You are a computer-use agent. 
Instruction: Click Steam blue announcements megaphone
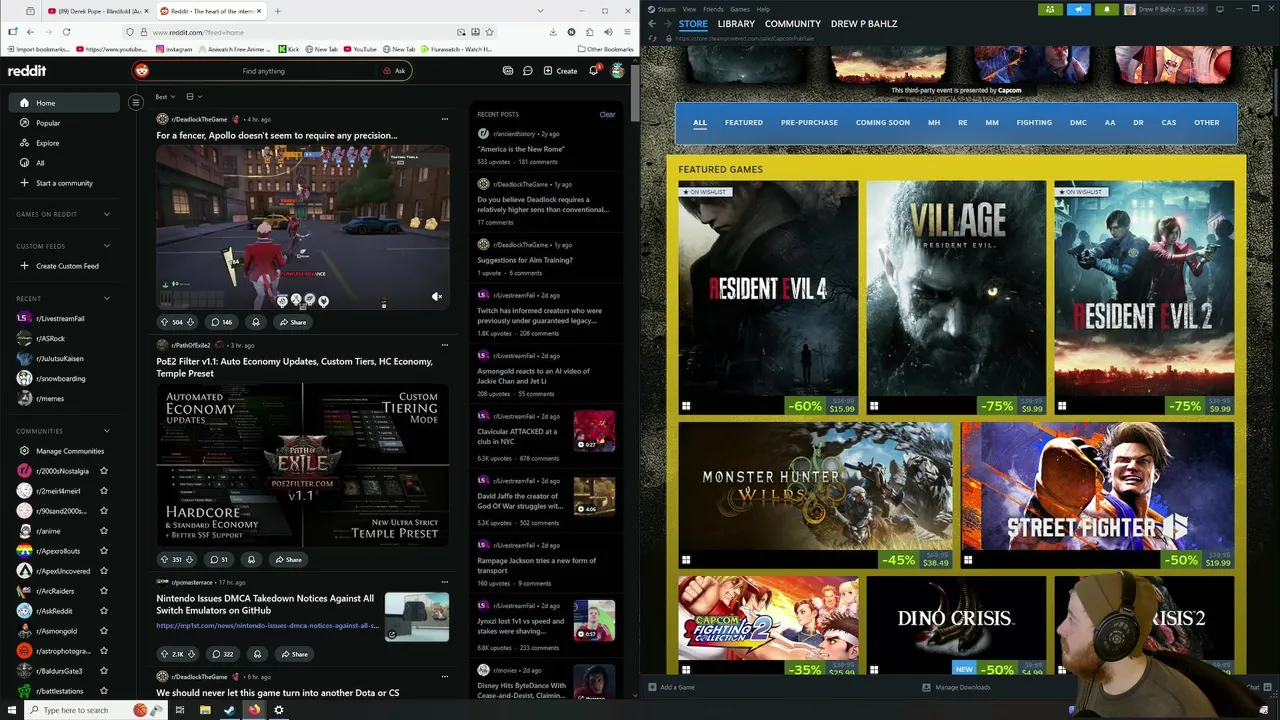click(1079, 9)
